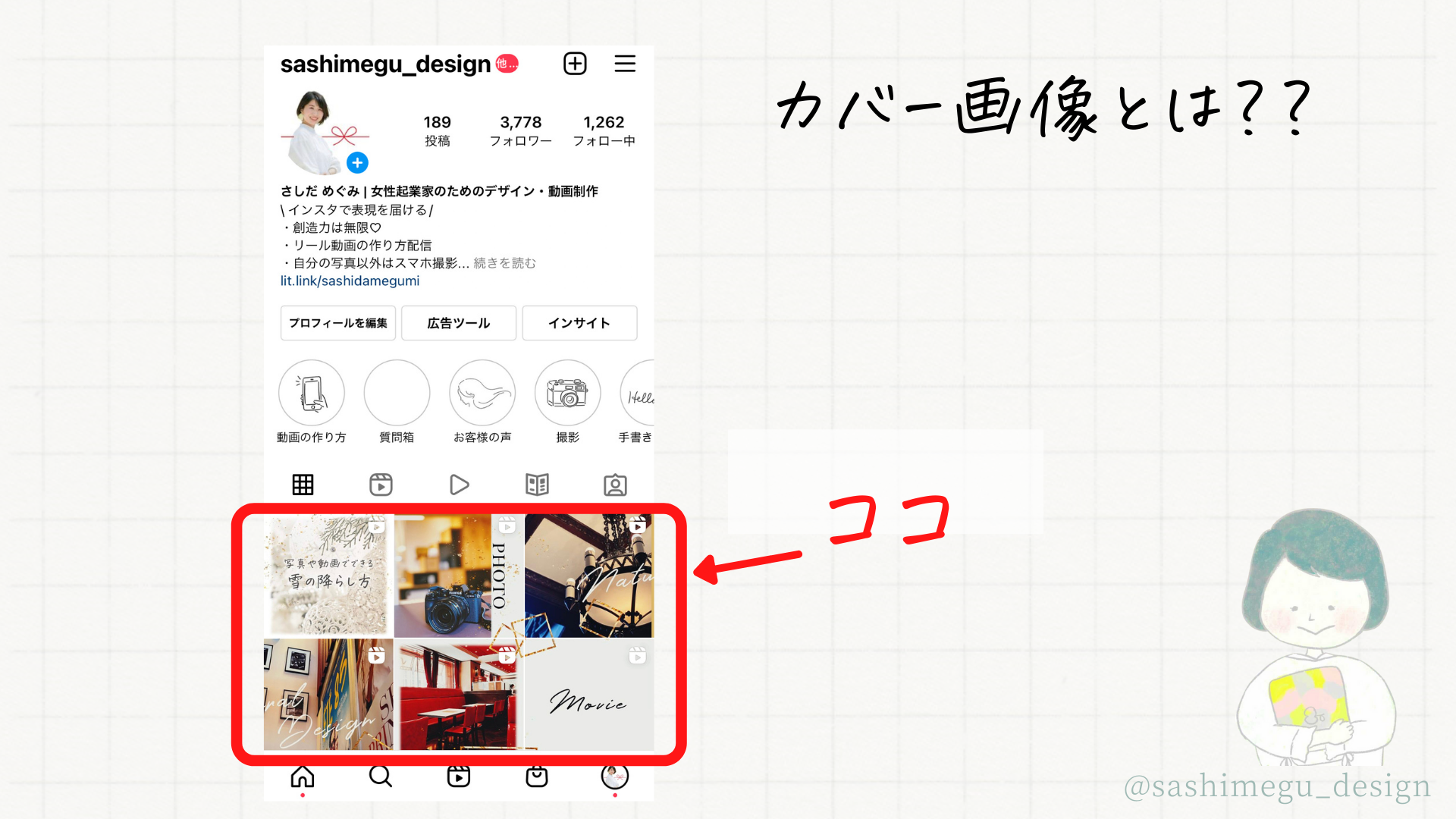The width and height of the screenshot is (1456, 819).
Task: Open the lit.link/sashidamegumi link
Action: pos(350,281)
